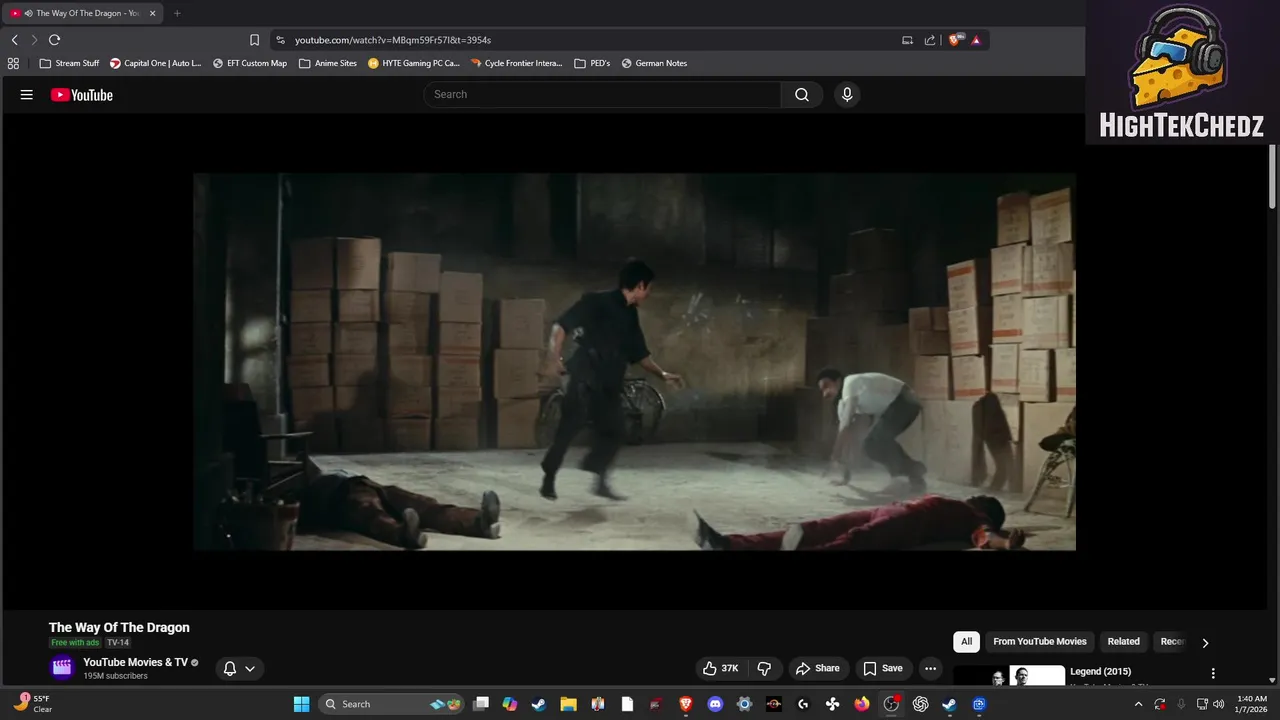Click the Free with ads badge

pos(75,643)
